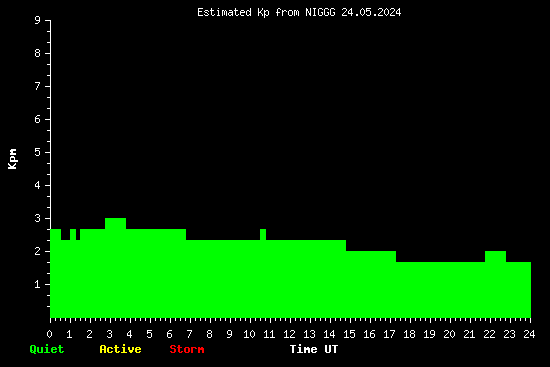Click the Kp value 9 on the y-axis
This screenshot has width=550, height=367.
(x=38, y=20)
